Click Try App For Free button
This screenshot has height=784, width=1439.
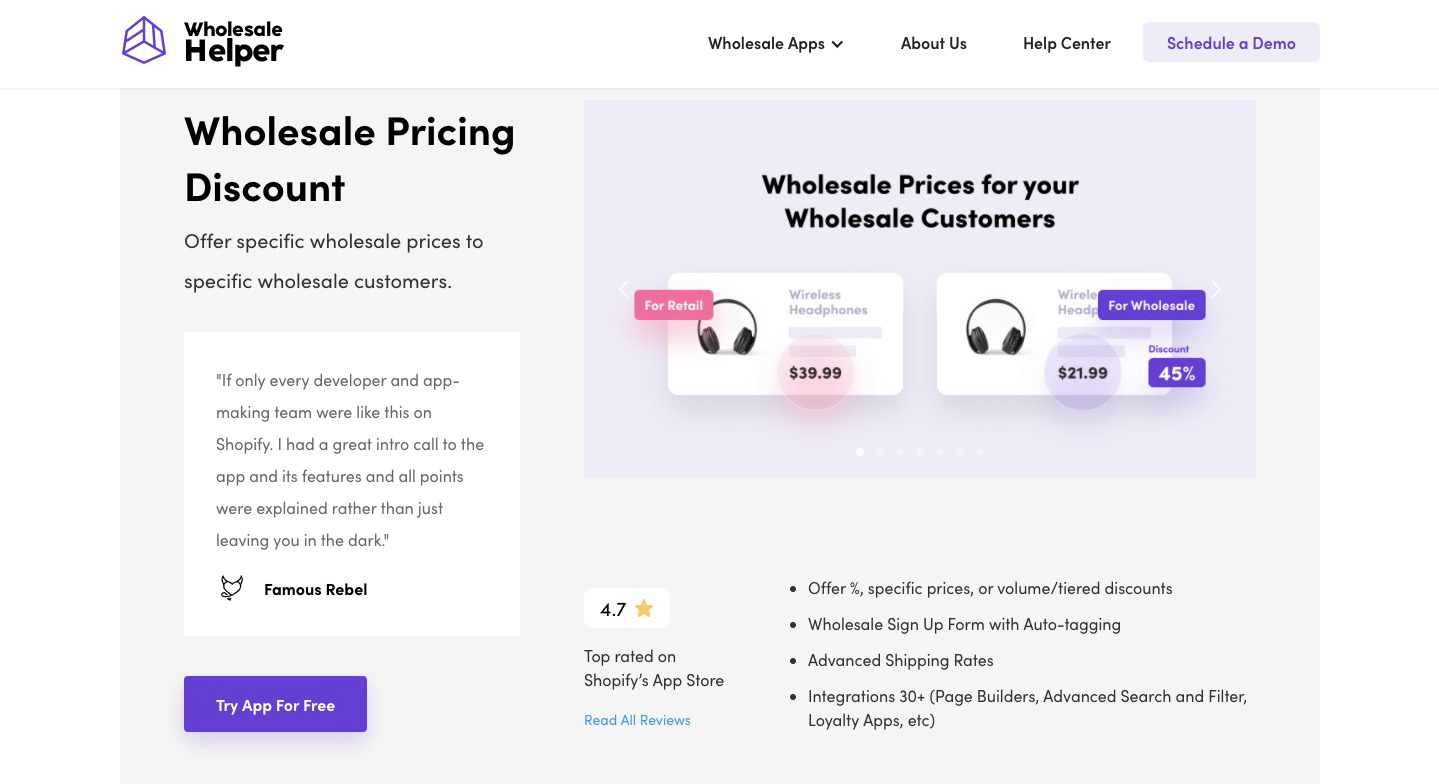[275, 705]
